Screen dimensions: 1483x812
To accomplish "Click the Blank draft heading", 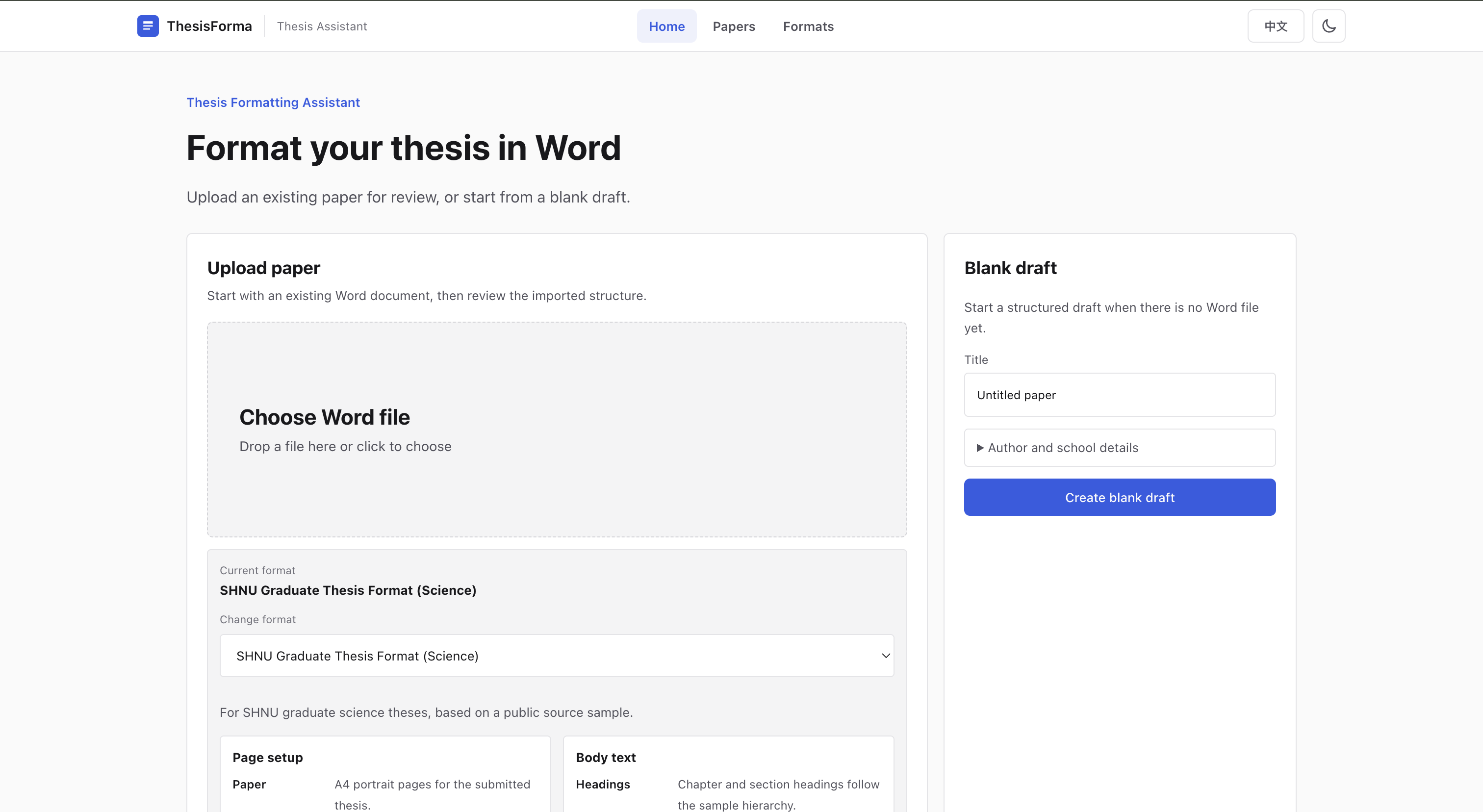I will pyautogui.click(x=1010, y=268).
